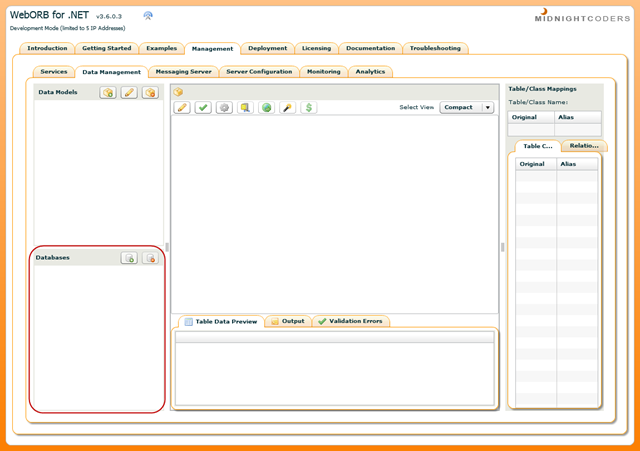640x451 pixels.
Task: Open the Analytics sub-tab
Action: pos(370,71)
